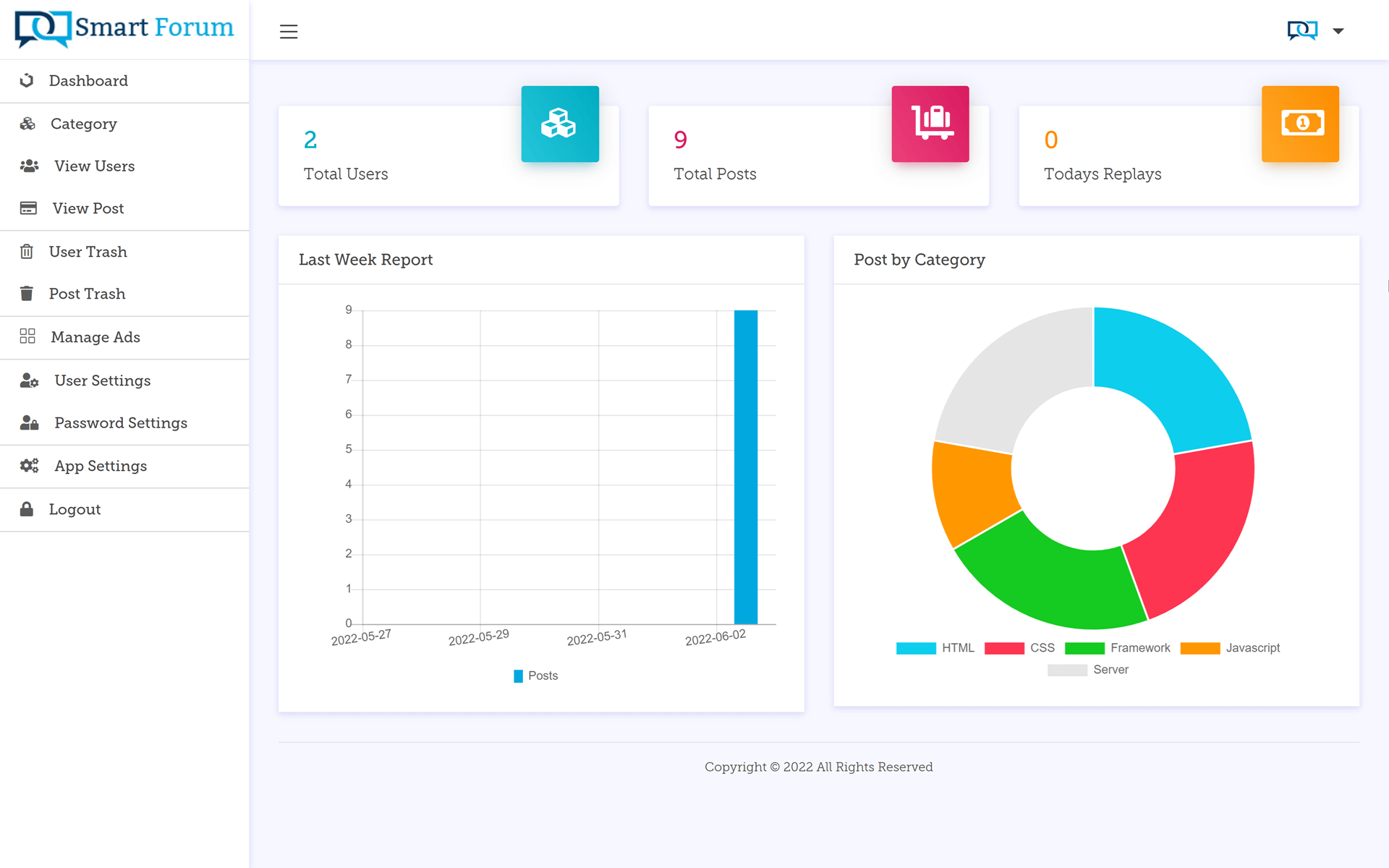1389x868 pixels.
Task: Toggle Javascript legend in donut chart
Action: [x=1230, y=648]
